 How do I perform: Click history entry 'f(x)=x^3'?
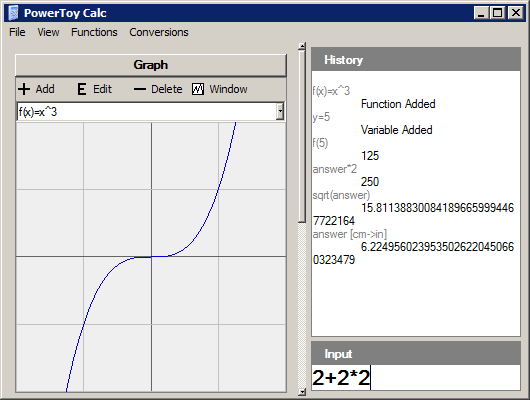(331, 91)
